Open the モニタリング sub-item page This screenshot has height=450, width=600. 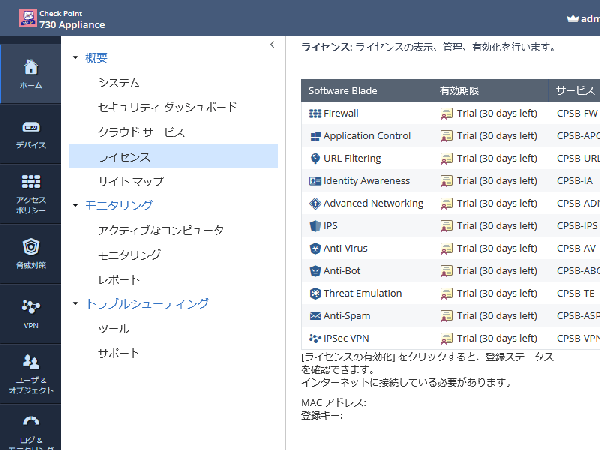click(130, 255)
